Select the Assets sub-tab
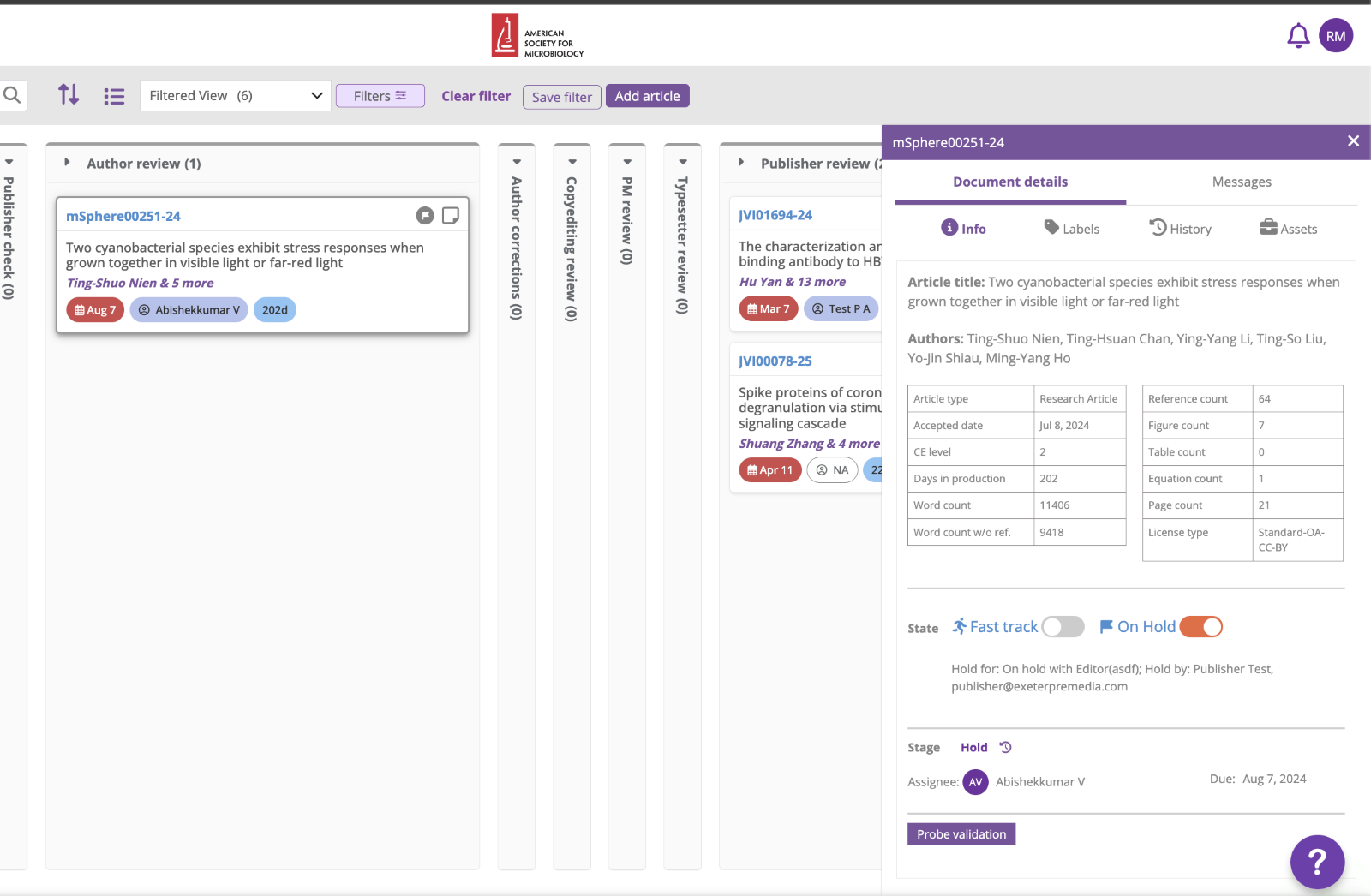 tap(1288, 229)
